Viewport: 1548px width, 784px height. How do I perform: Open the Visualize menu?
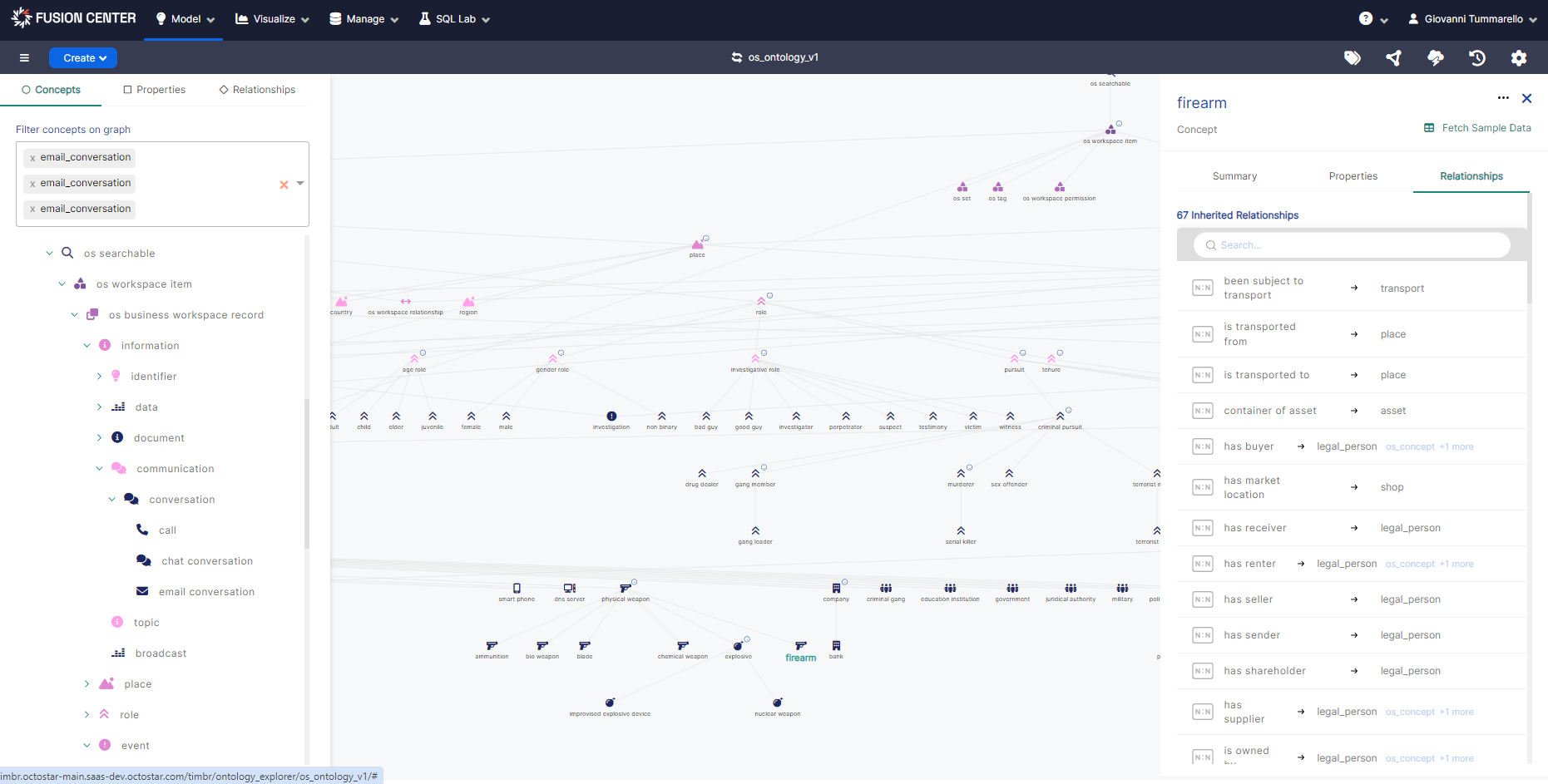pos(272,18)
